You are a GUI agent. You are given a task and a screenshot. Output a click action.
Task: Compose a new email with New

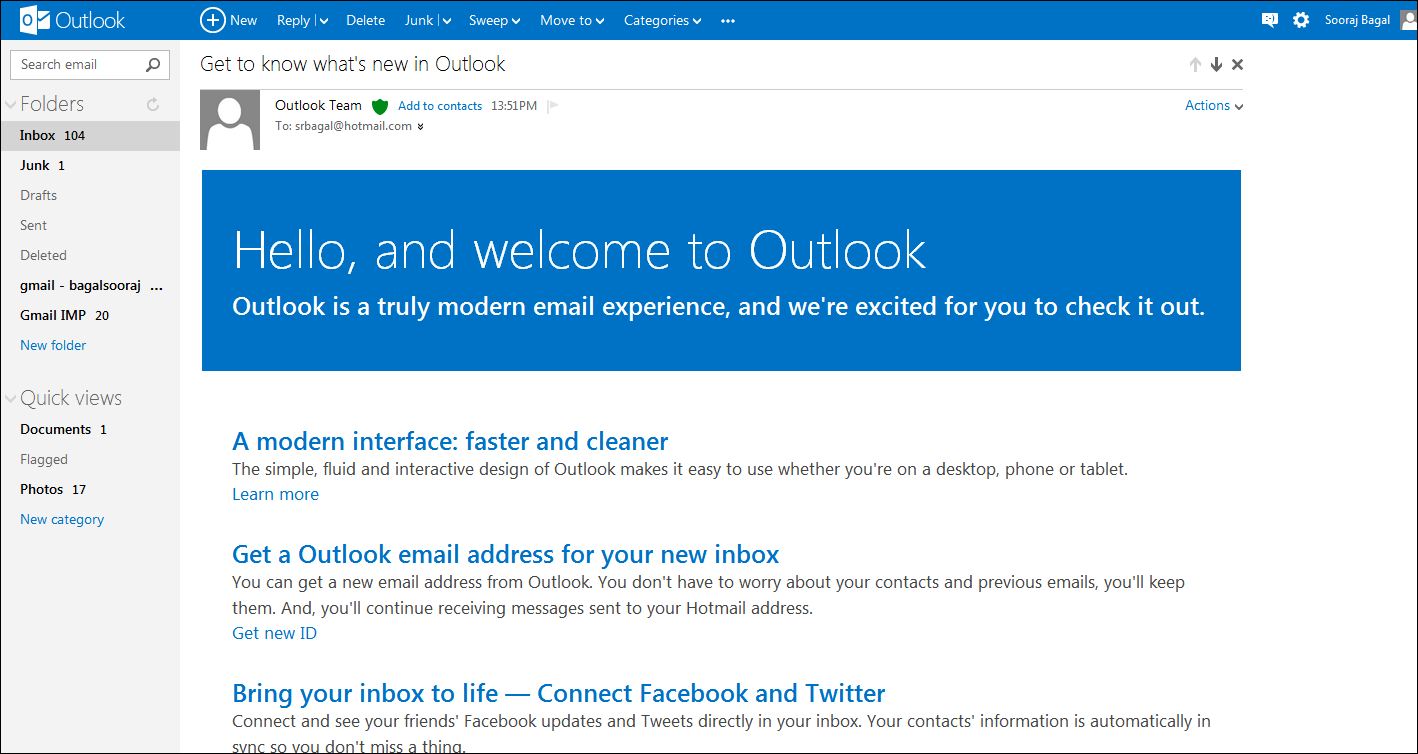(x=229, y=20)
